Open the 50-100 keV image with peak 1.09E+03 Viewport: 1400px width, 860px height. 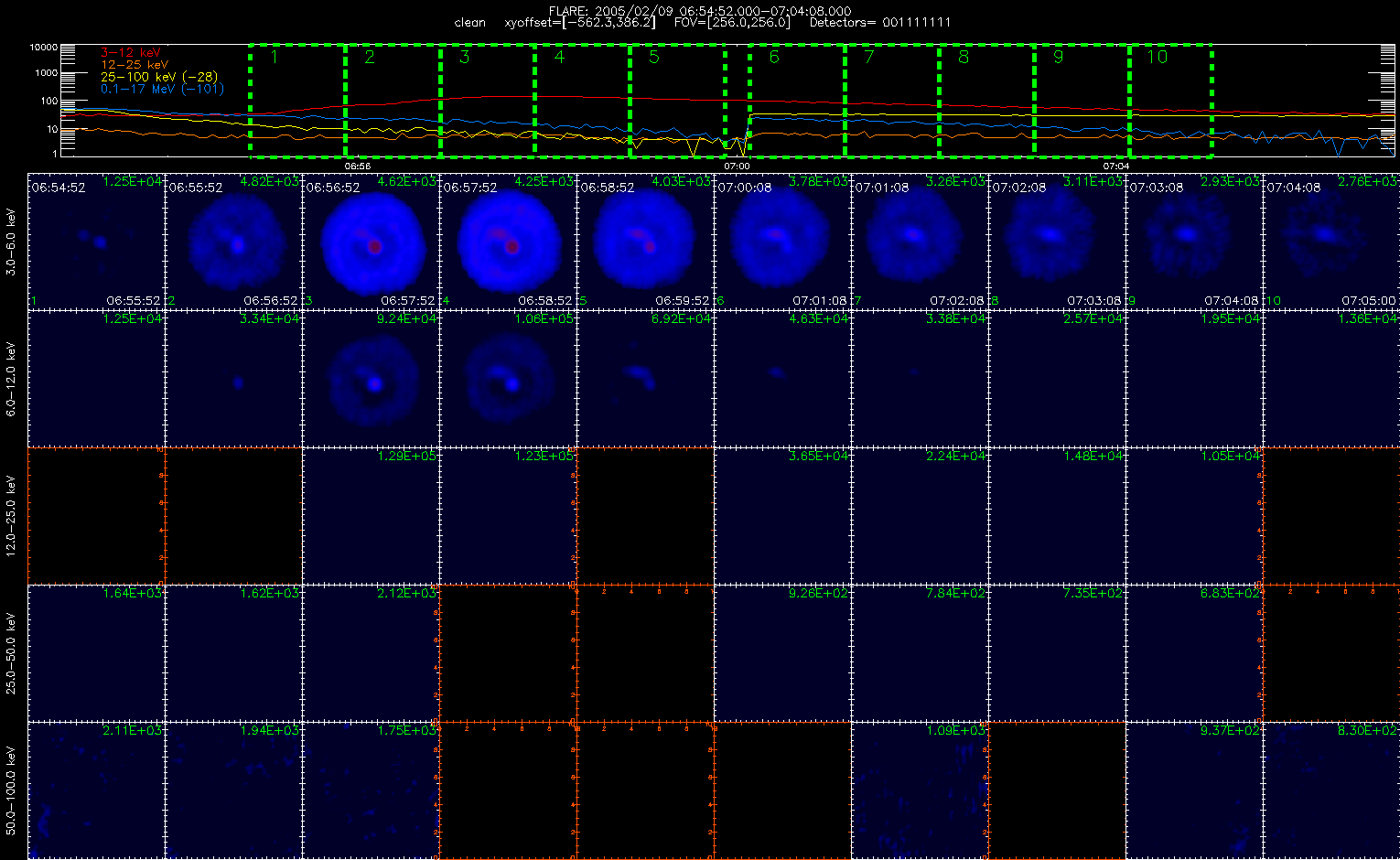pyautogui.click(x=920, y=790)
